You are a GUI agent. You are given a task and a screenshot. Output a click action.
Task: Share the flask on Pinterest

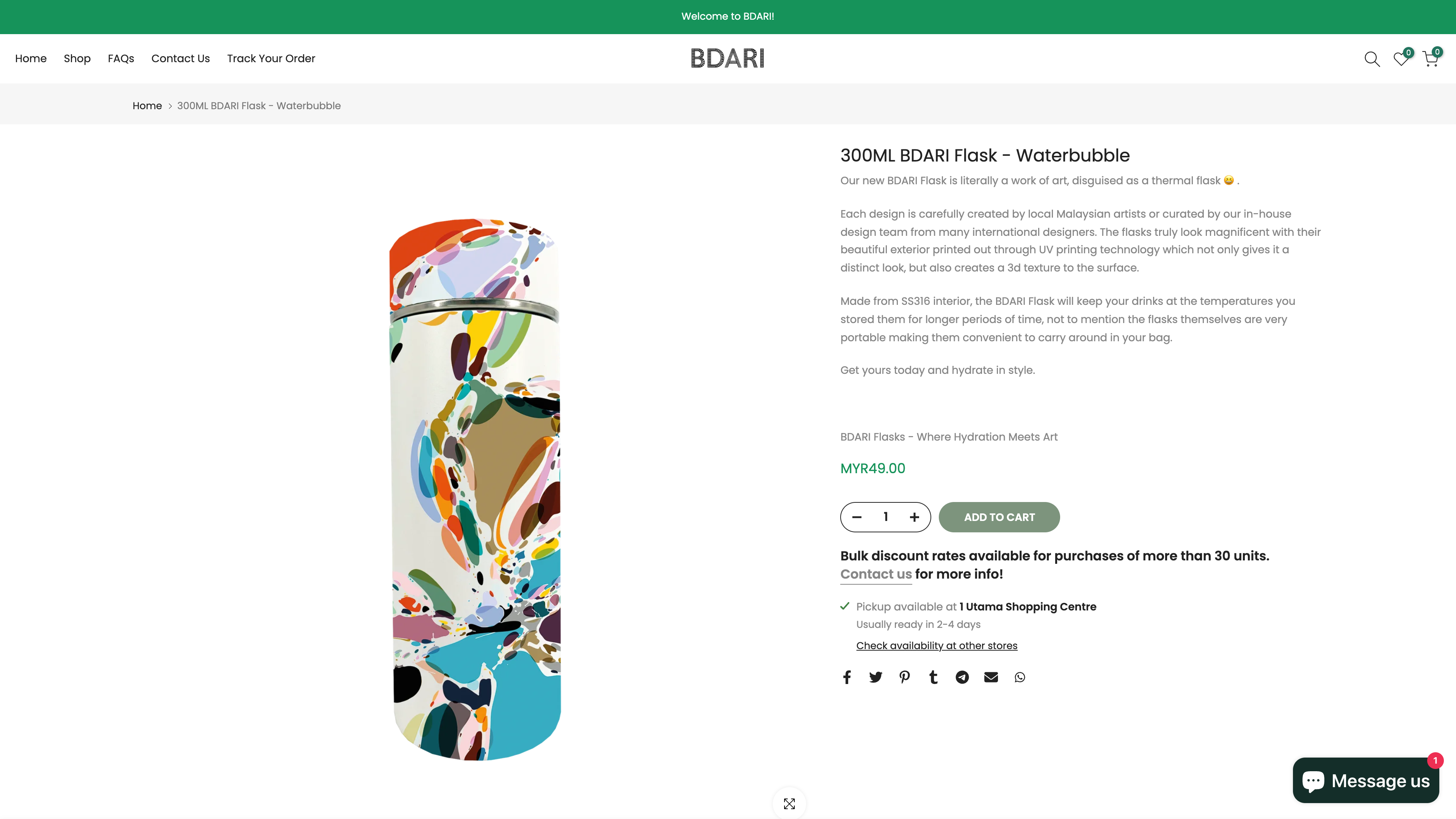coord(904,676)
